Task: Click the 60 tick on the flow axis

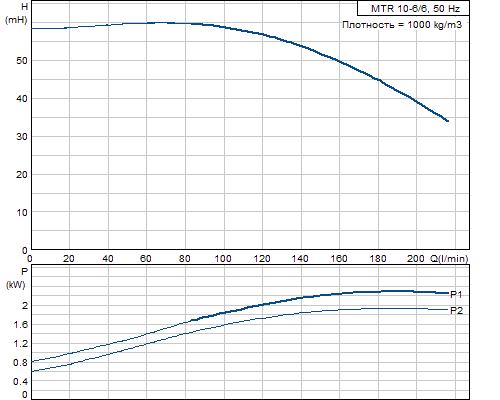Action: click(x=146, y=258)
